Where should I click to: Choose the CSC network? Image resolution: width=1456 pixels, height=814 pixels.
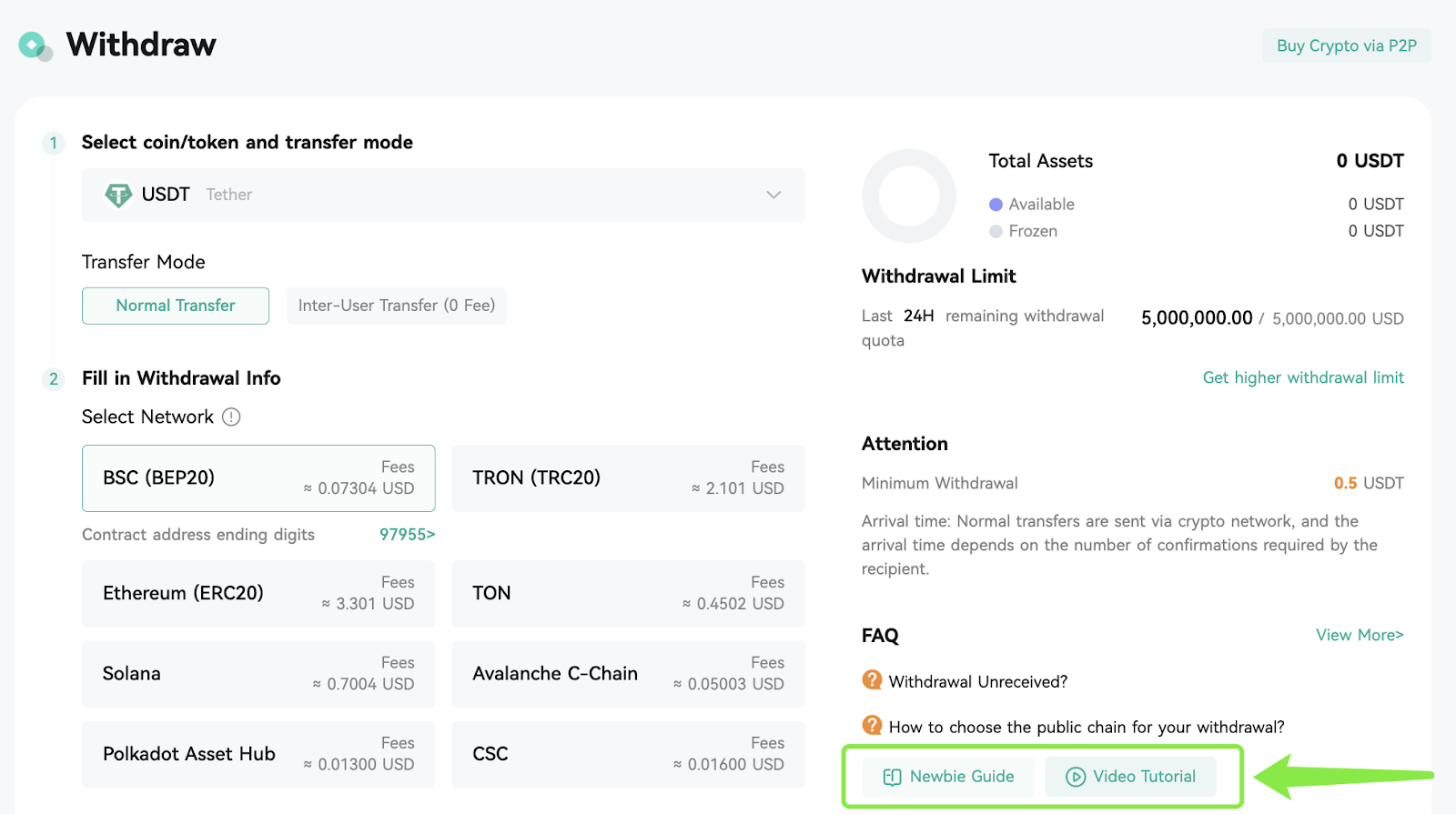629,755
